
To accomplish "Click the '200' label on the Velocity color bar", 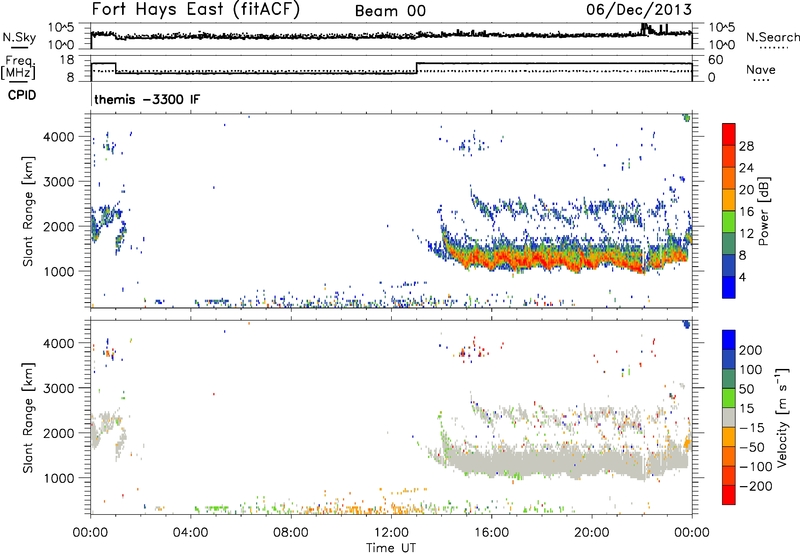I will coord(751,350).
